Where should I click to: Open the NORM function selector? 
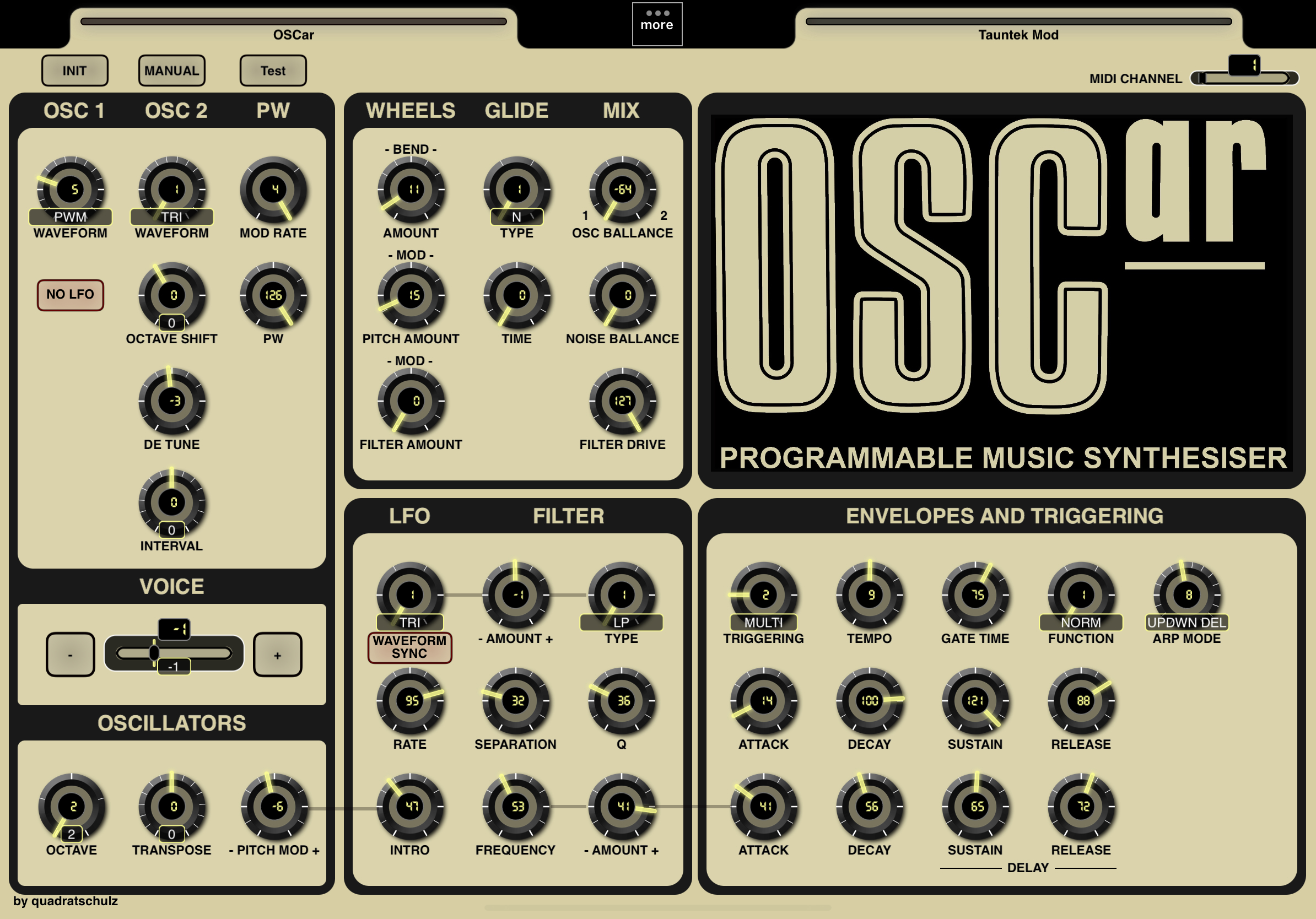point(1081,622)
